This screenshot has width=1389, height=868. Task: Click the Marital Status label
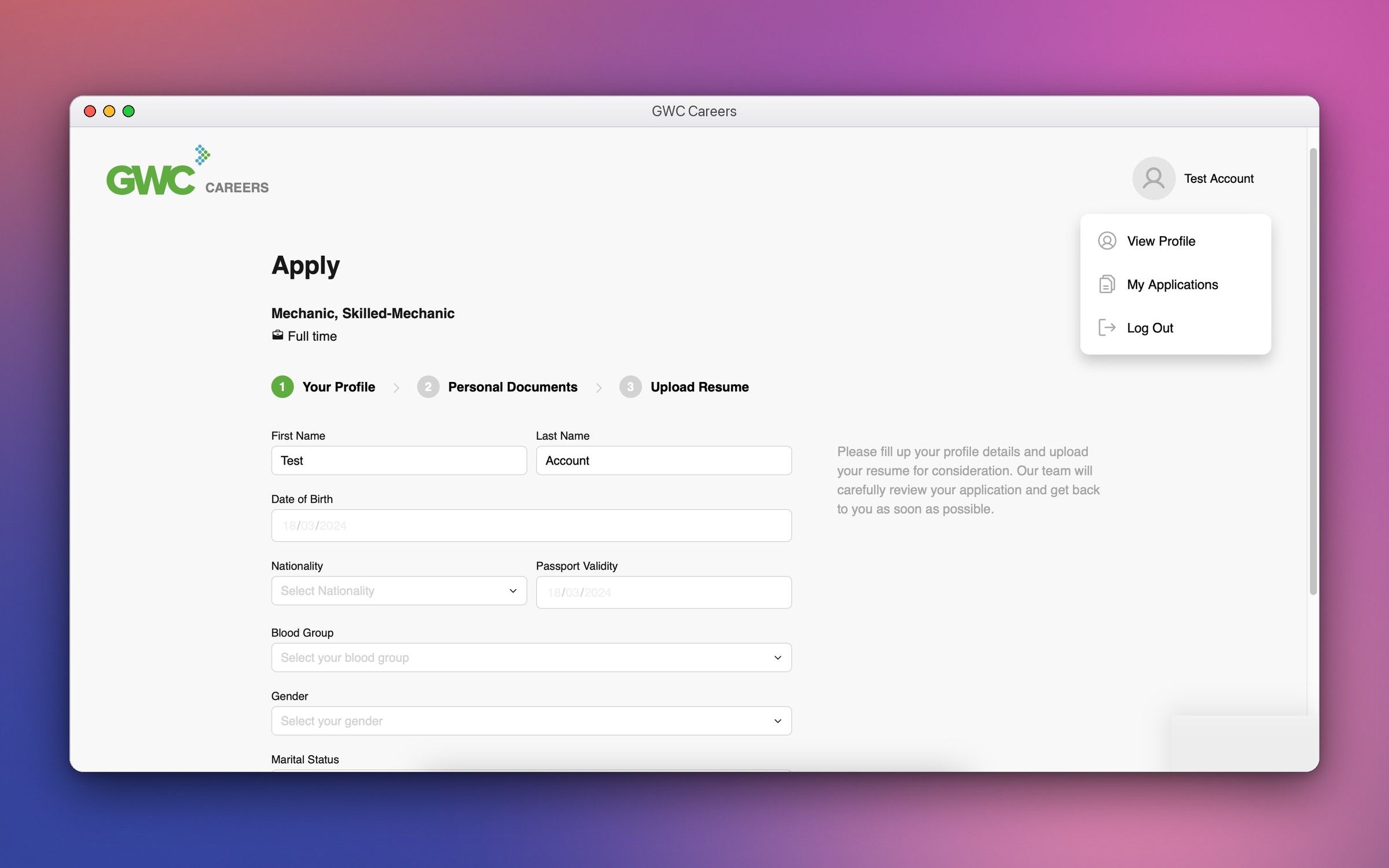[x=305, y=759]
